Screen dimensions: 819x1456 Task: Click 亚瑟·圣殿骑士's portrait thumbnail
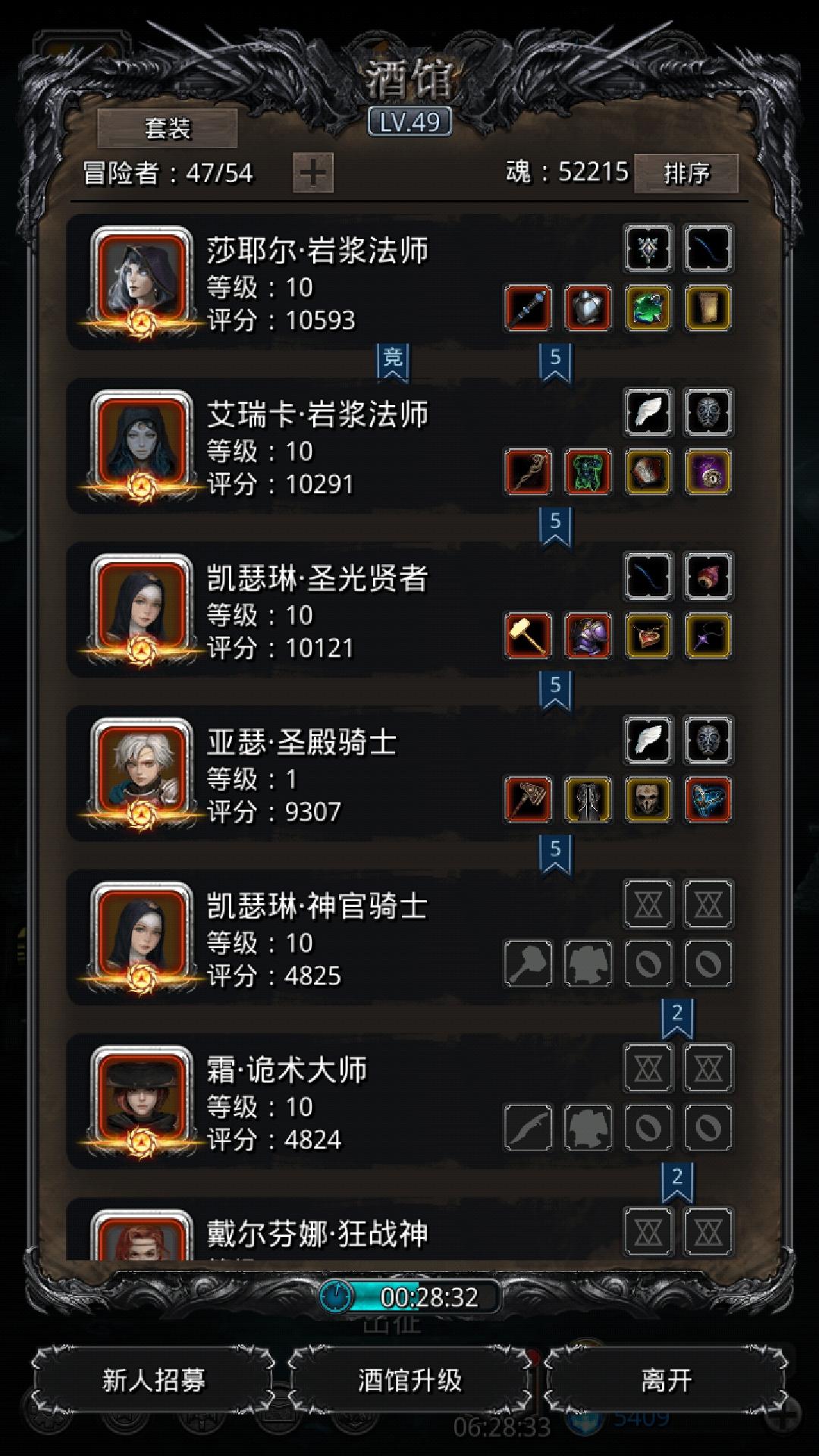141,773
